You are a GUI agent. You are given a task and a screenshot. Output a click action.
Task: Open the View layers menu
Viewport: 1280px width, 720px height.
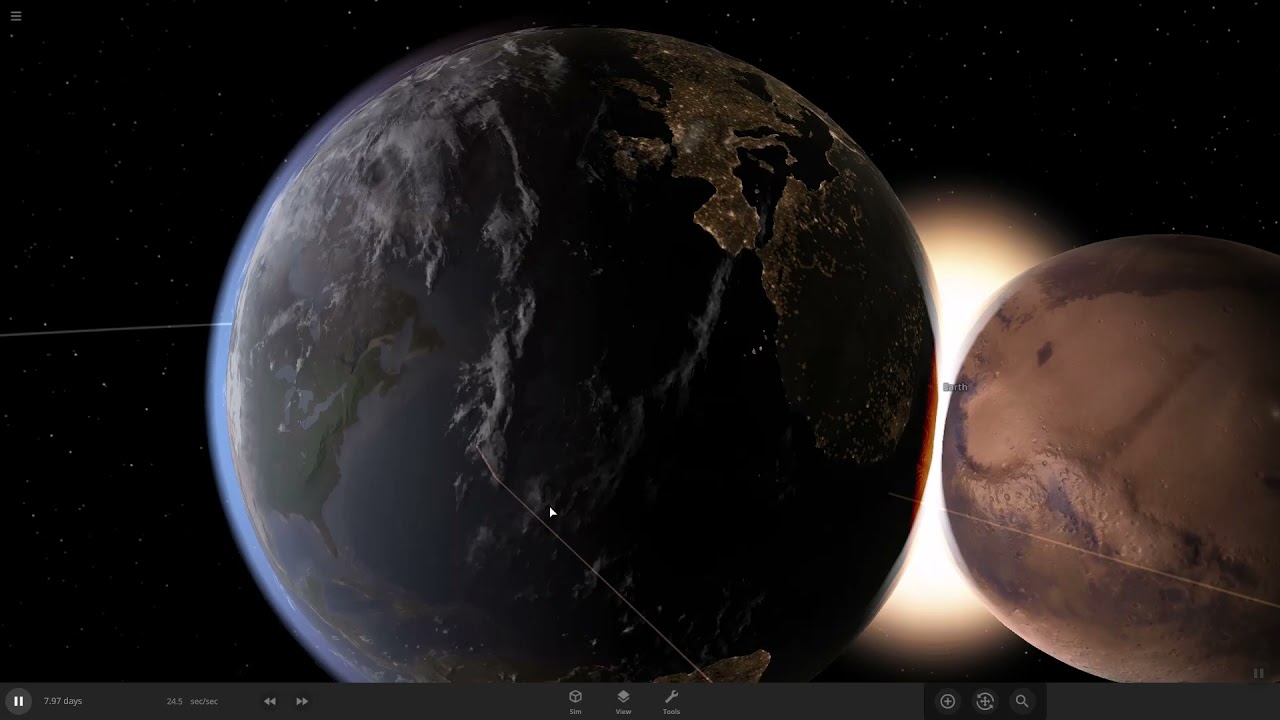tap(623, 701)
